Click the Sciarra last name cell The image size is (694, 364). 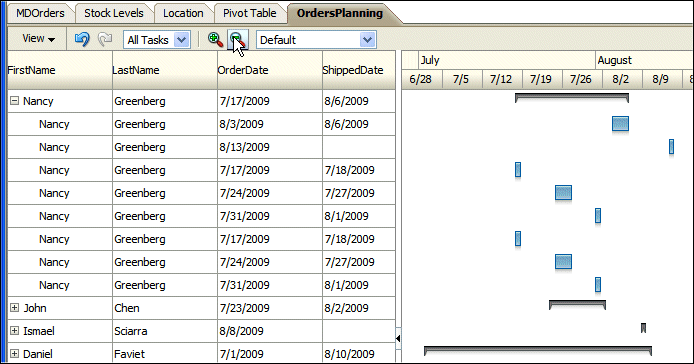coord(165,331)
